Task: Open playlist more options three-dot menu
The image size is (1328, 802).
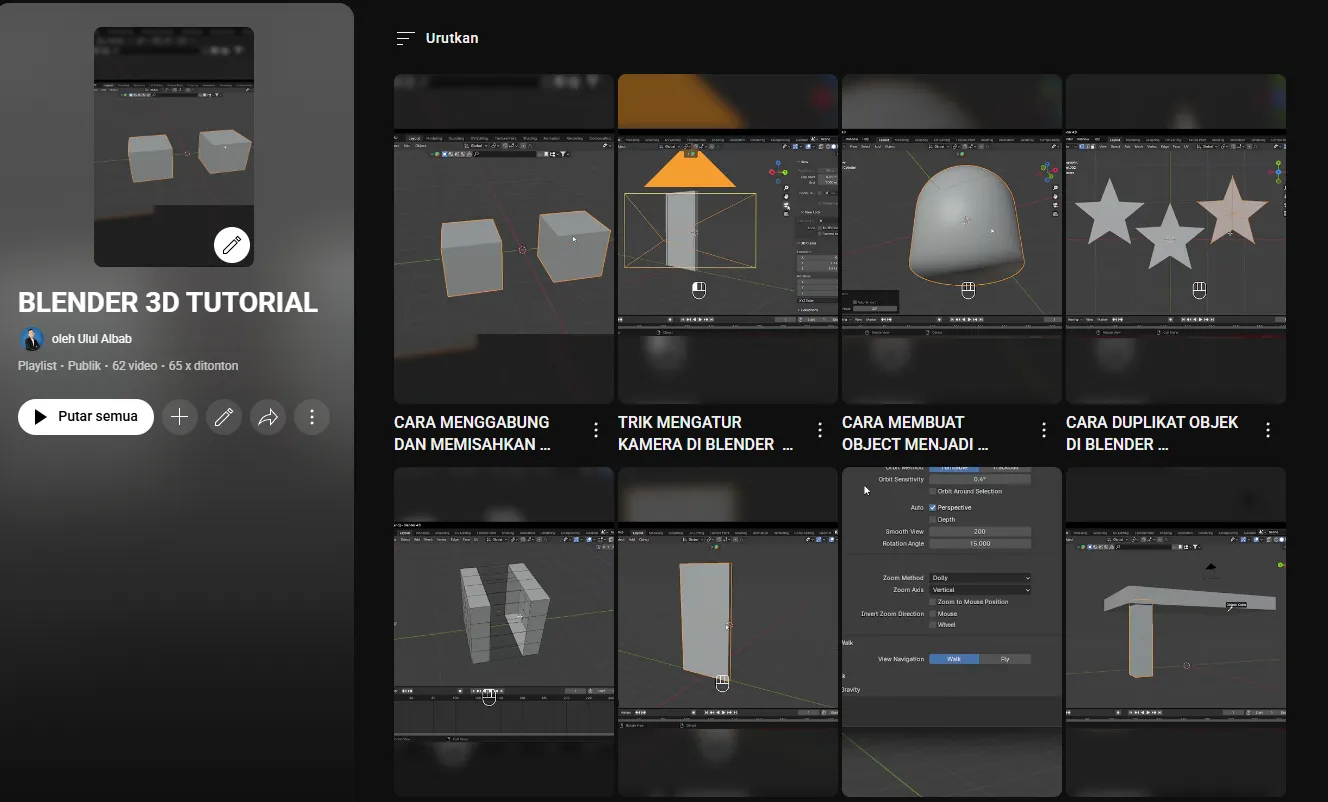Action: coord(312,417)
